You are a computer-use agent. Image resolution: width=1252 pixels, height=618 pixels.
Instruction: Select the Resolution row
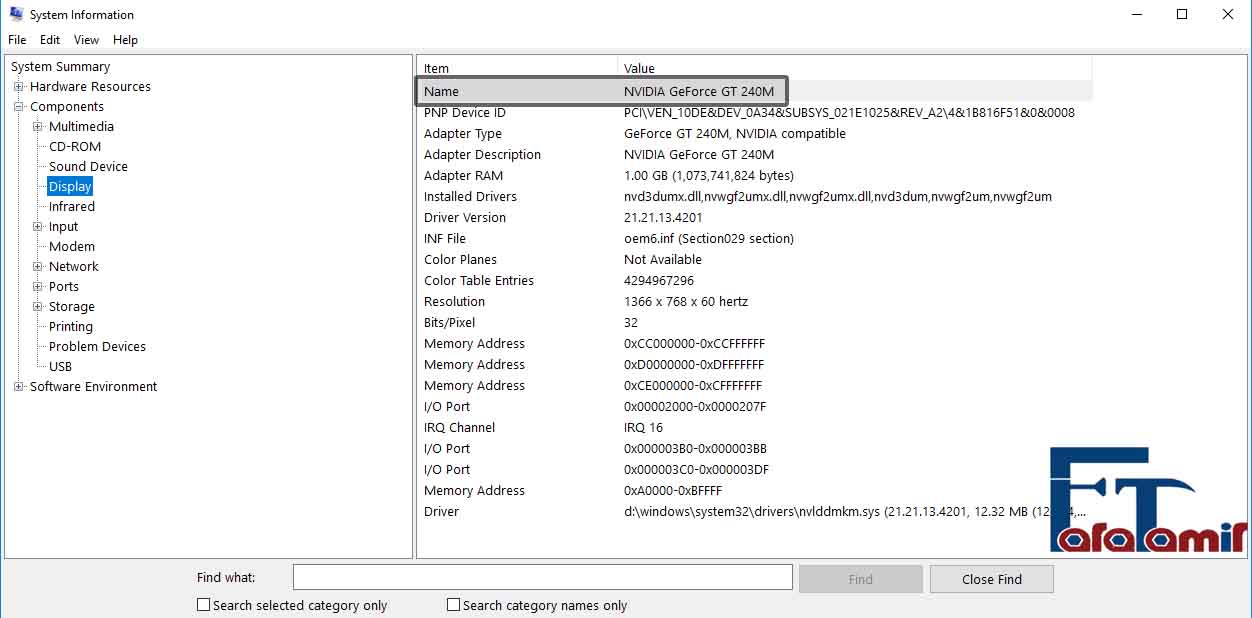(755, 302)
